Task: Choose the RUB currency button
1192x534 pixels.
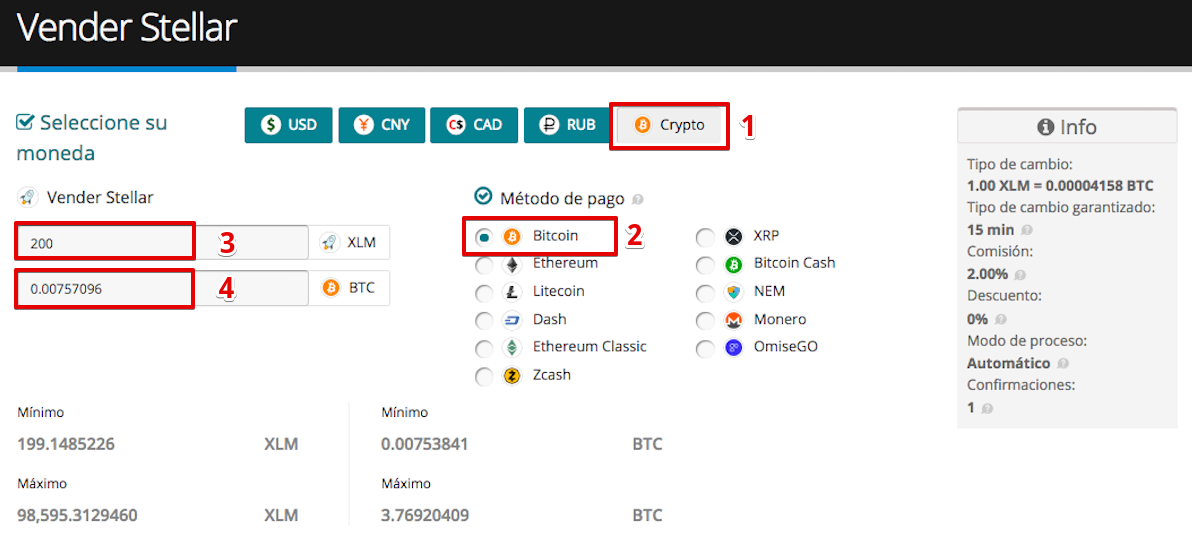Action: 567,125
